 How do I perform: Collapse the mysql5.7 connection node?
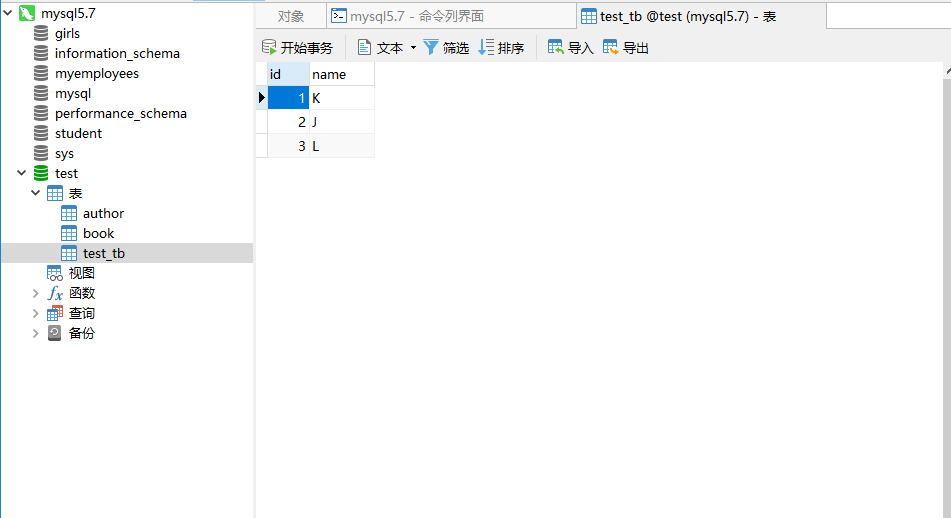click(x=8, y=13)
